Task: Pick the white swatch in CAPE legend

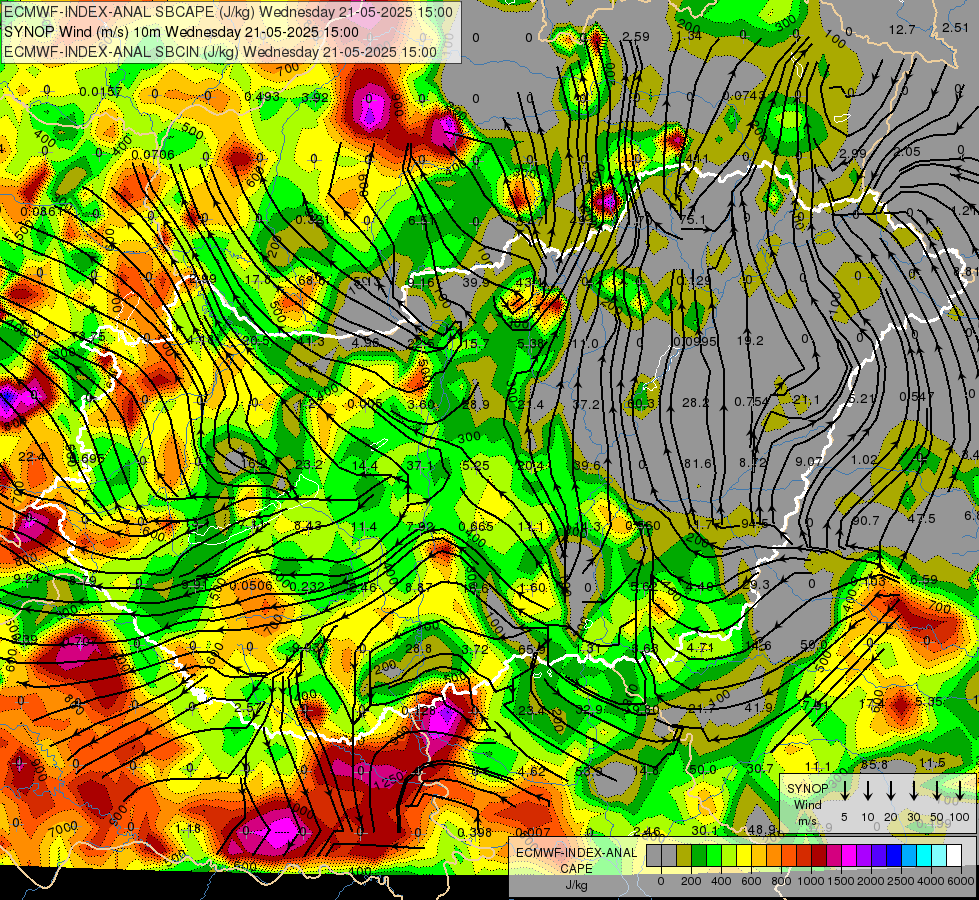Action: [953, 856]
